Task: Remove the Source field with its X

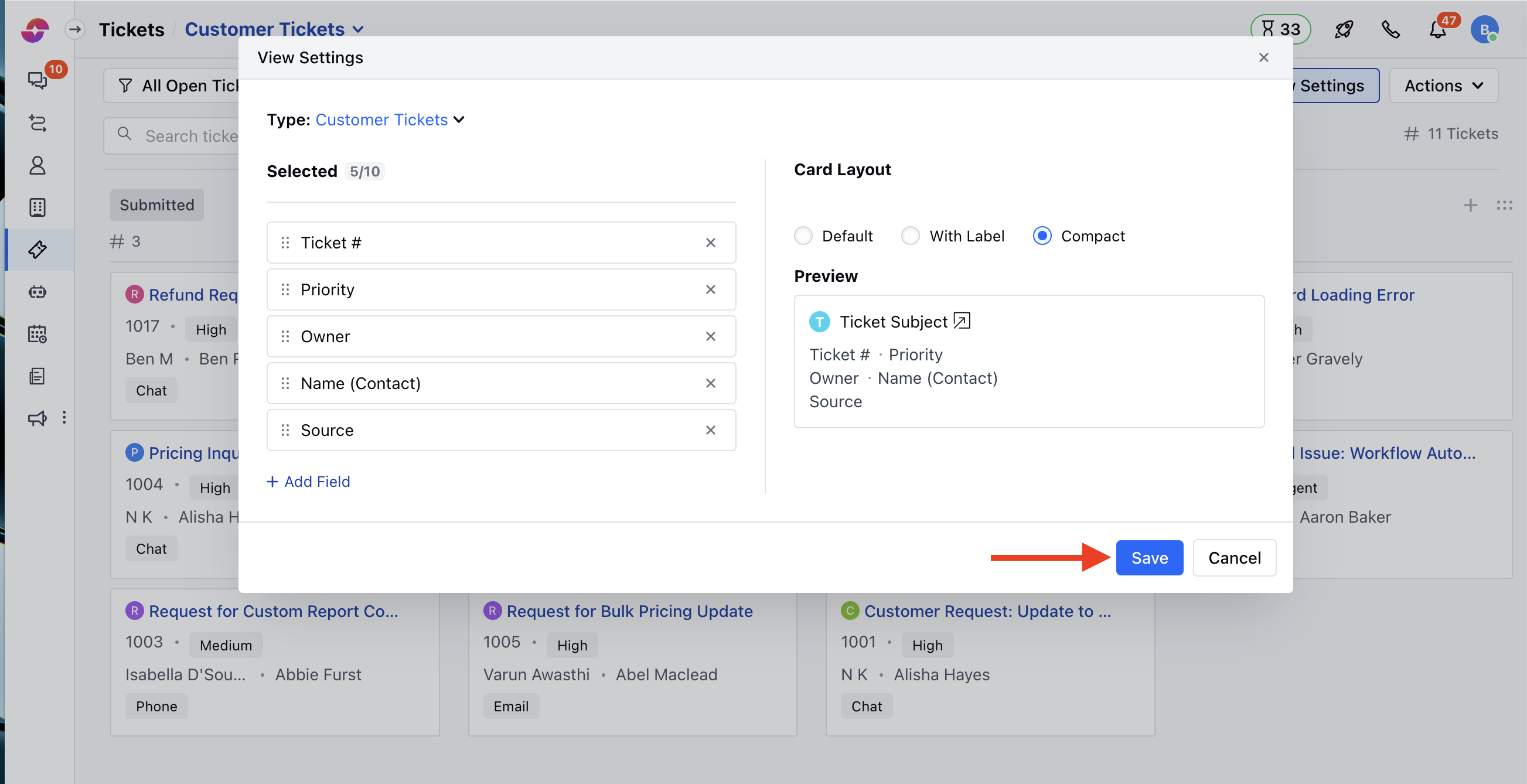Action: [710, 430]
